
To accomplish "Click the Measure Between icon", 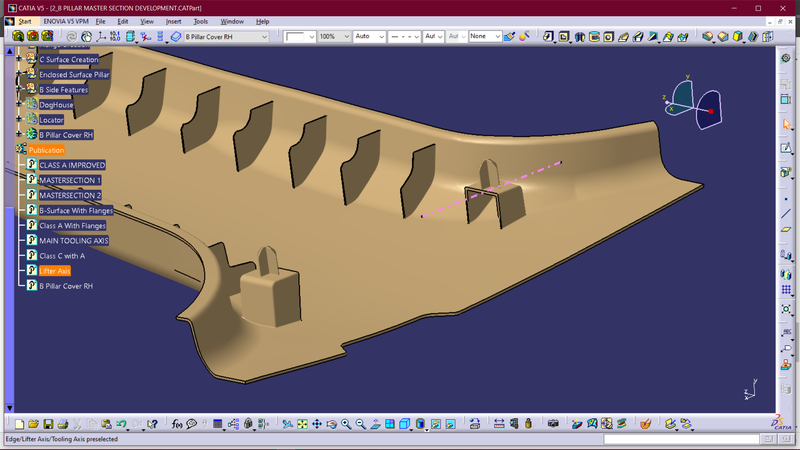I will coord(499,424).
